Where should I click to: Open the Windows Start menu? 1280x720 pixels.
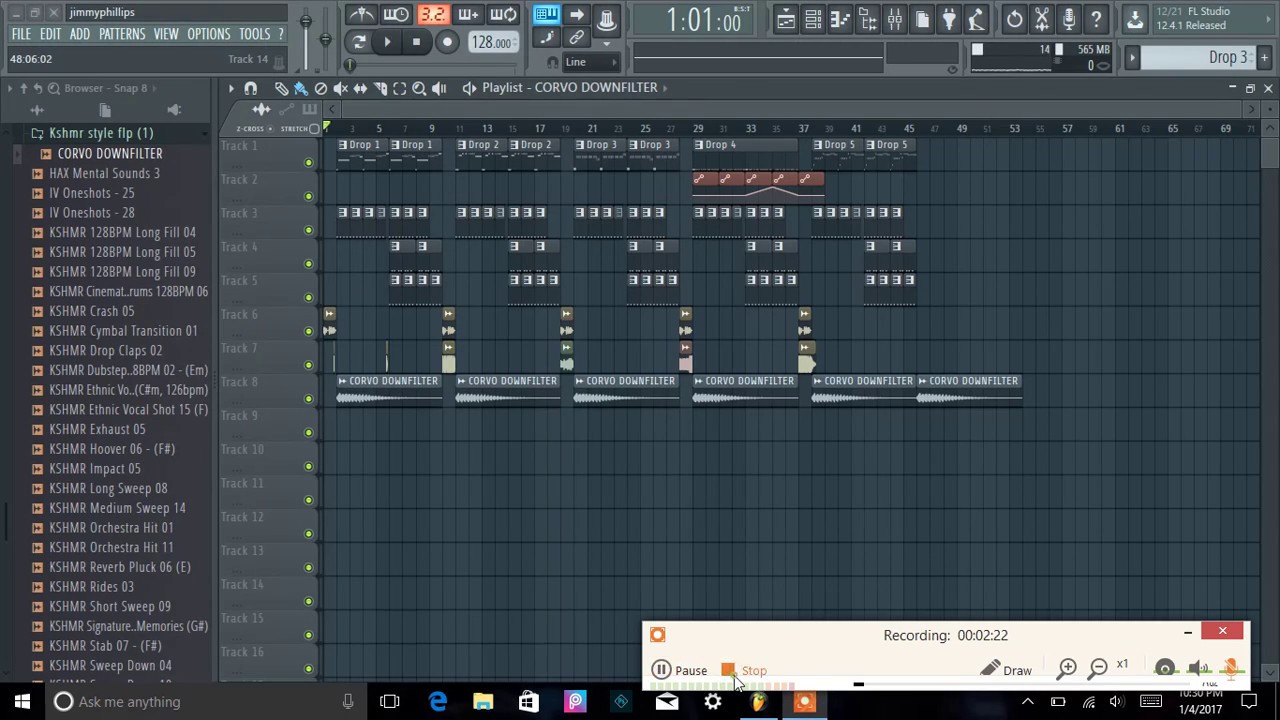point(22,702)
